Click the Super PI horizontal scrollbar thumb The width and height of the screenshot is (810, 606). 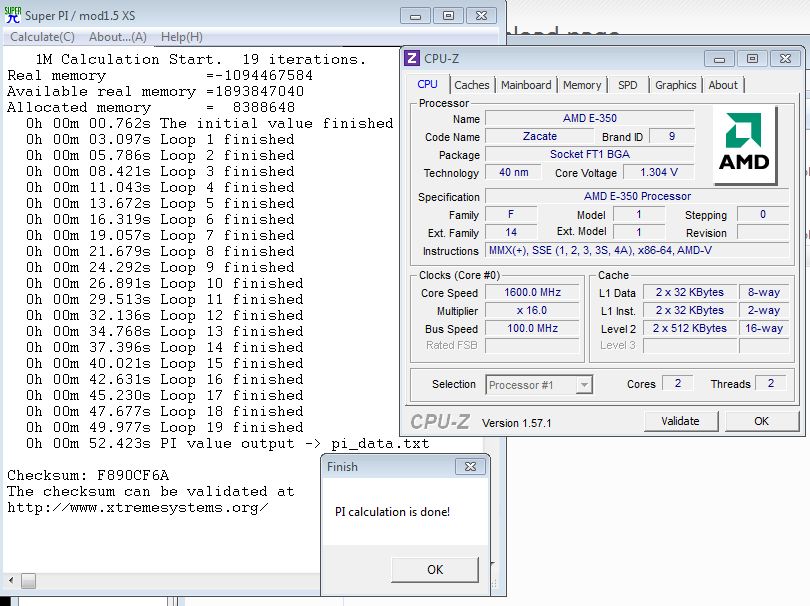28,581
